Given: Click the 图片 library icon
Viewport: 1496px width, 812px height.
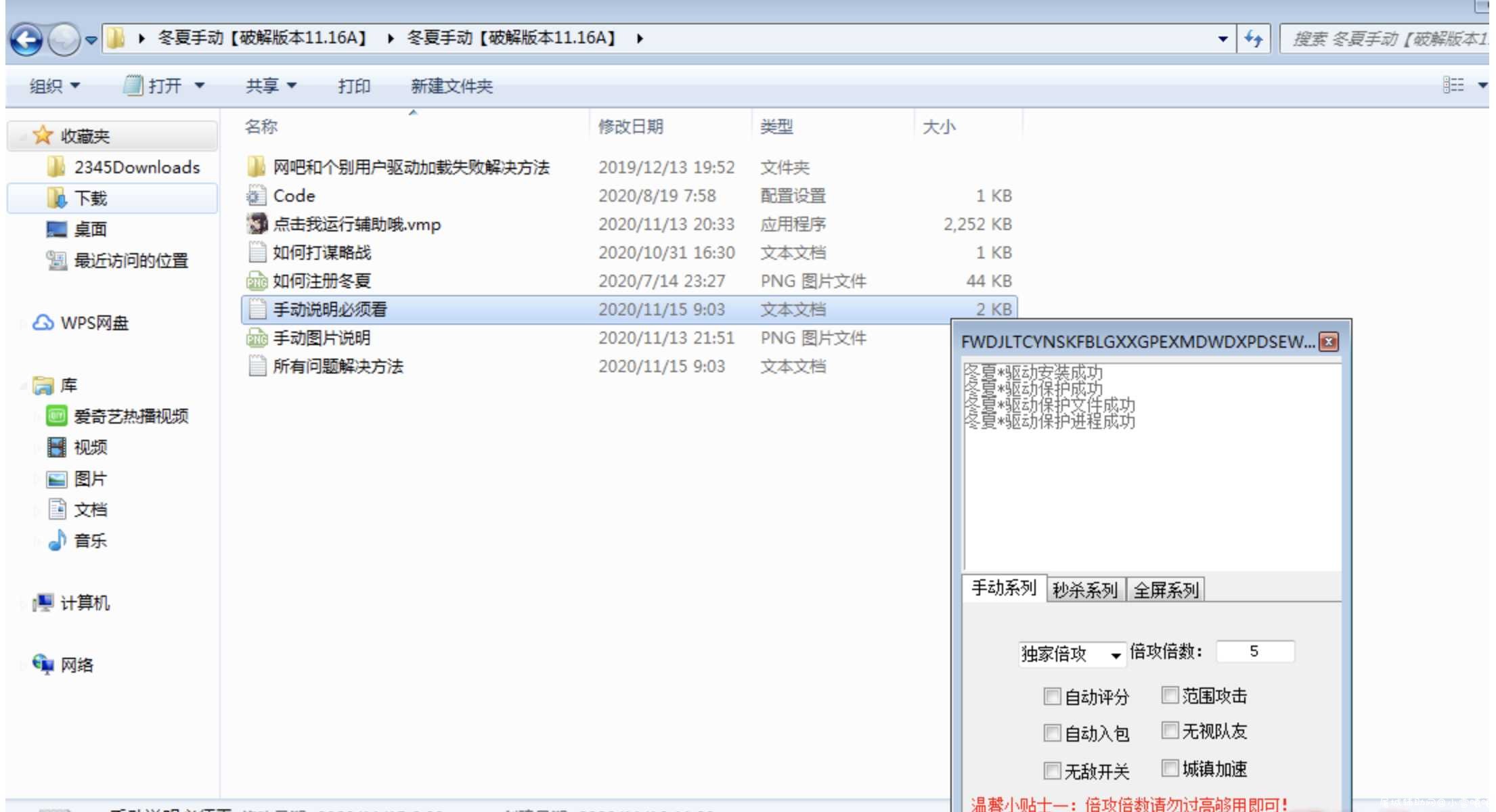Looking at the screenshot, I should (56, 479).
